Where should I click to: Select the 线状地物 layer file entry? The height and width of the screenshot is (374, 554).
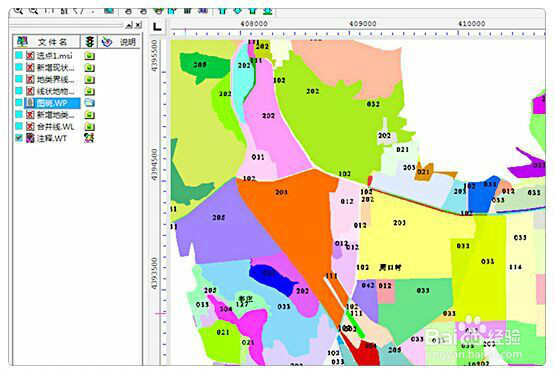[x=55, y=91]
